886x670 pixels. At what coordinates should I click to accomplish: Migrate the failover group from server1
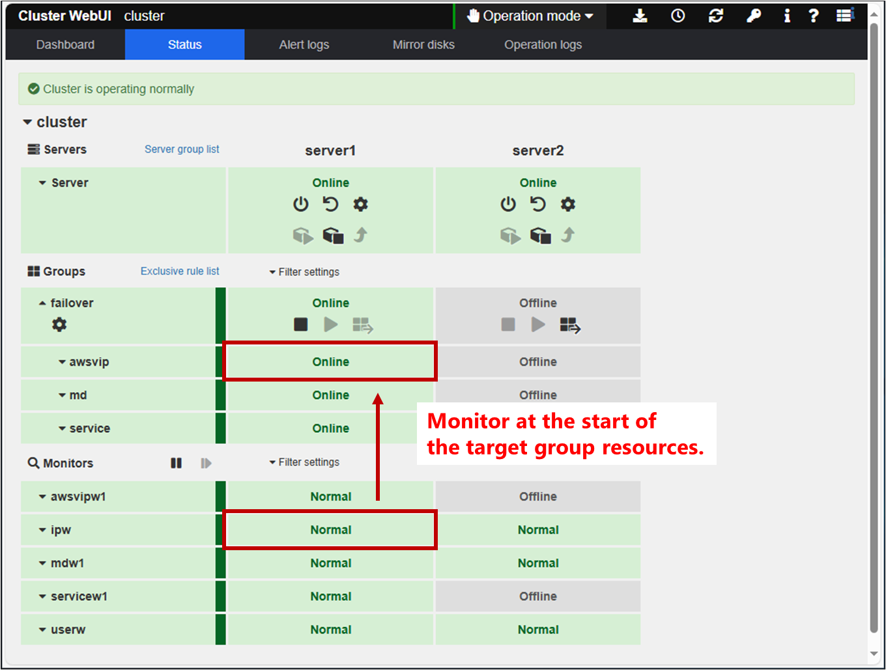point(361,324)
